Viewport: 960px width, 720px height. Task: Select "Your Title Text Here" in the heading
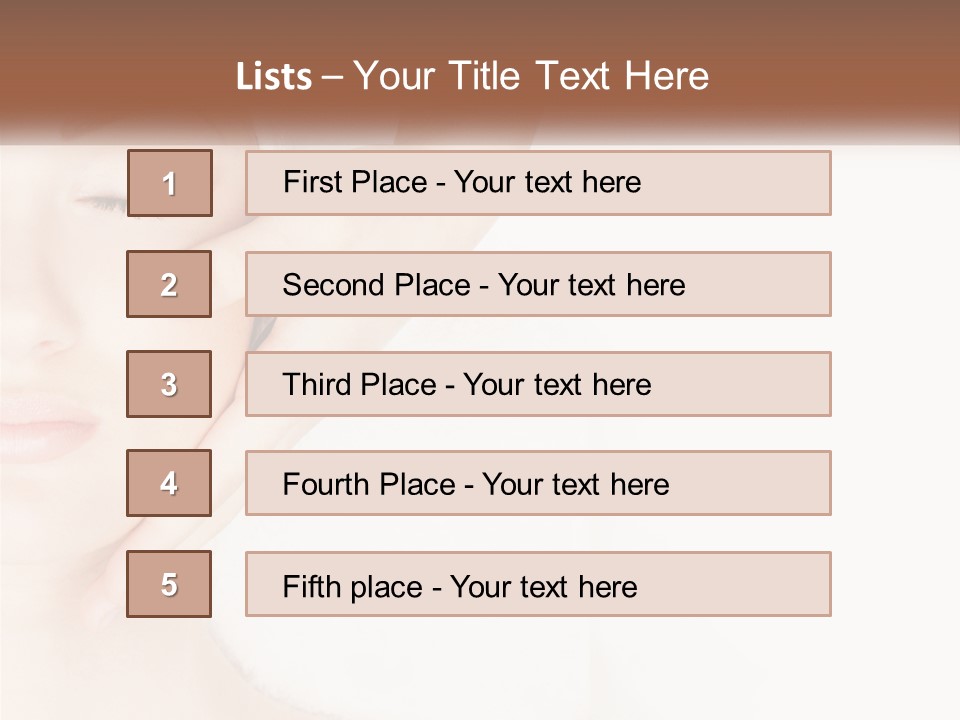[x=531, y=77]
